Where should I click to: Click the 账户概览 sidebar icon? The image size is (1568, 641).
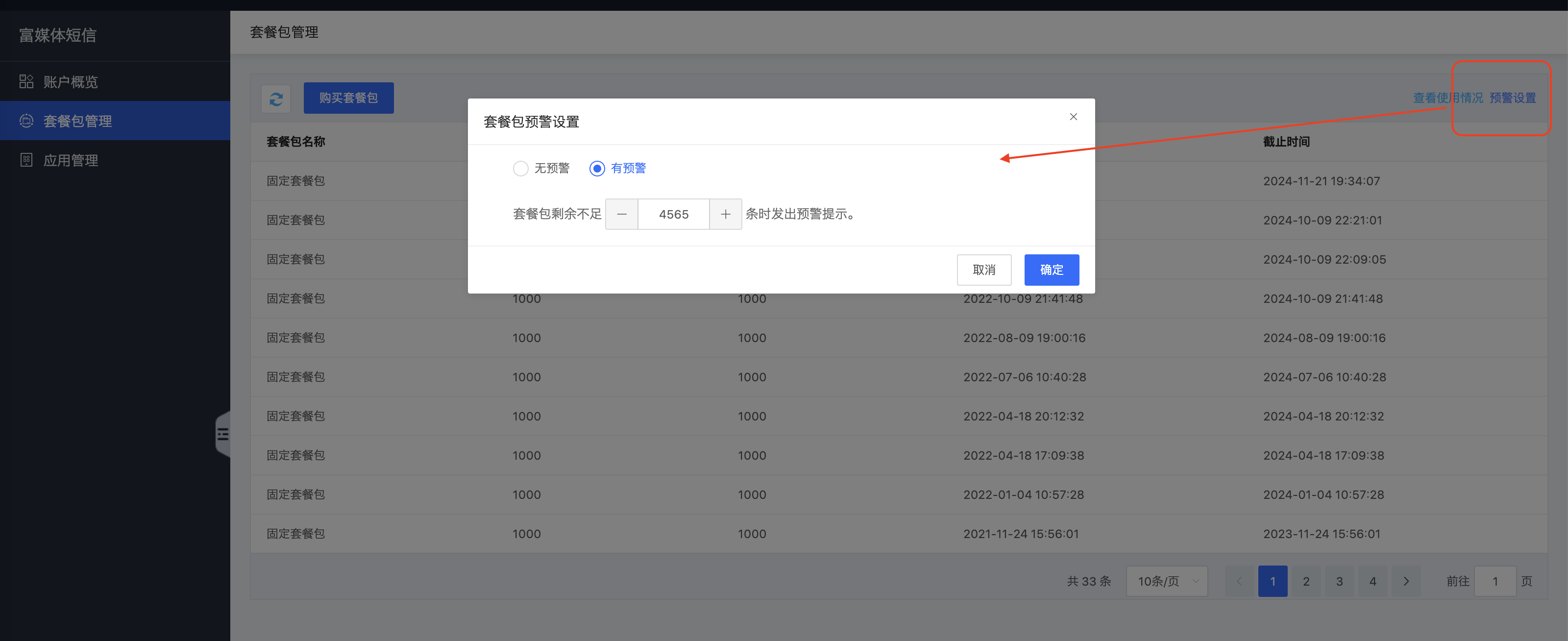tap(26, 81)
